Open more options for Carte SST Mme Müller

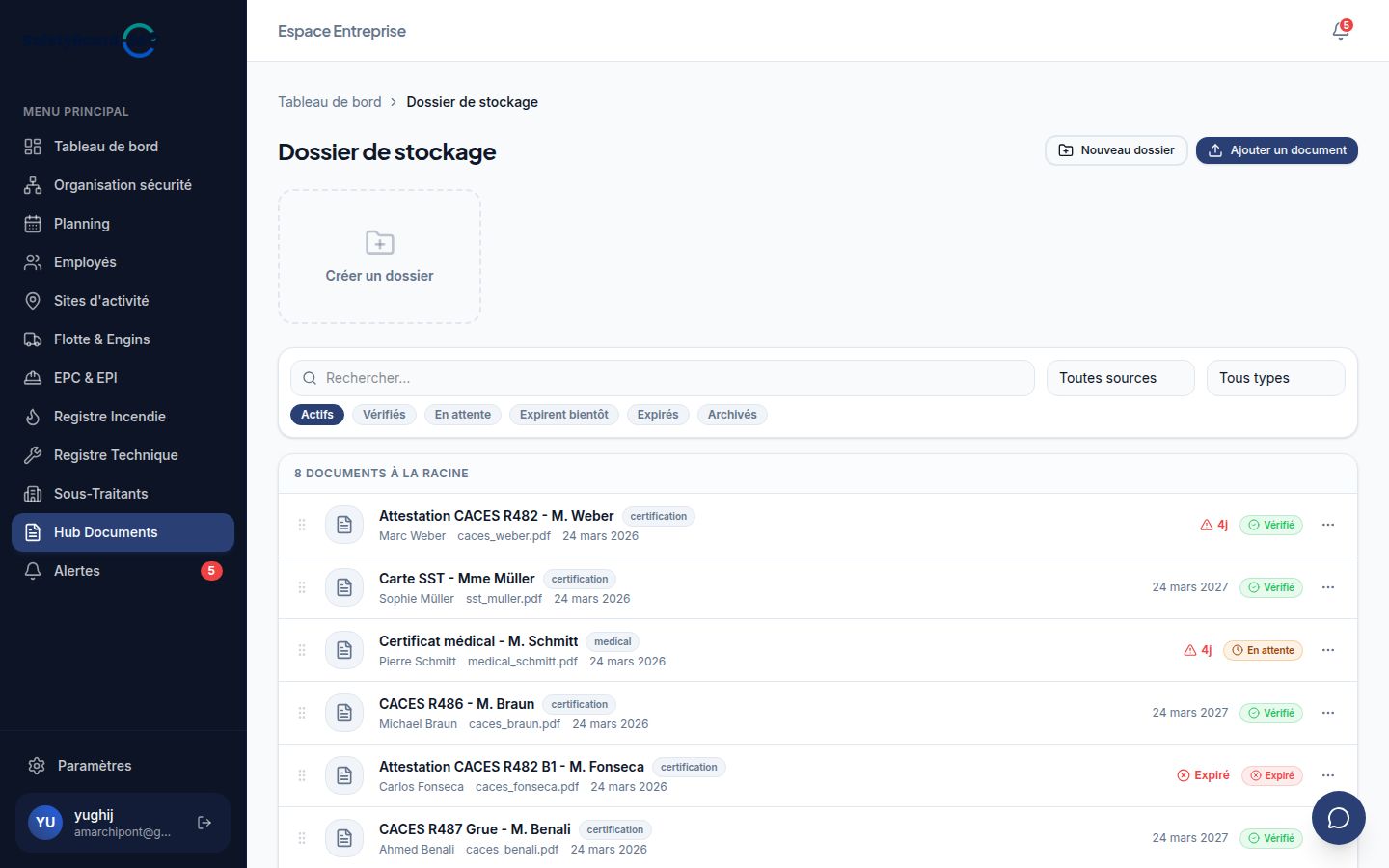pyautogui.click(x=1328, y=587)
